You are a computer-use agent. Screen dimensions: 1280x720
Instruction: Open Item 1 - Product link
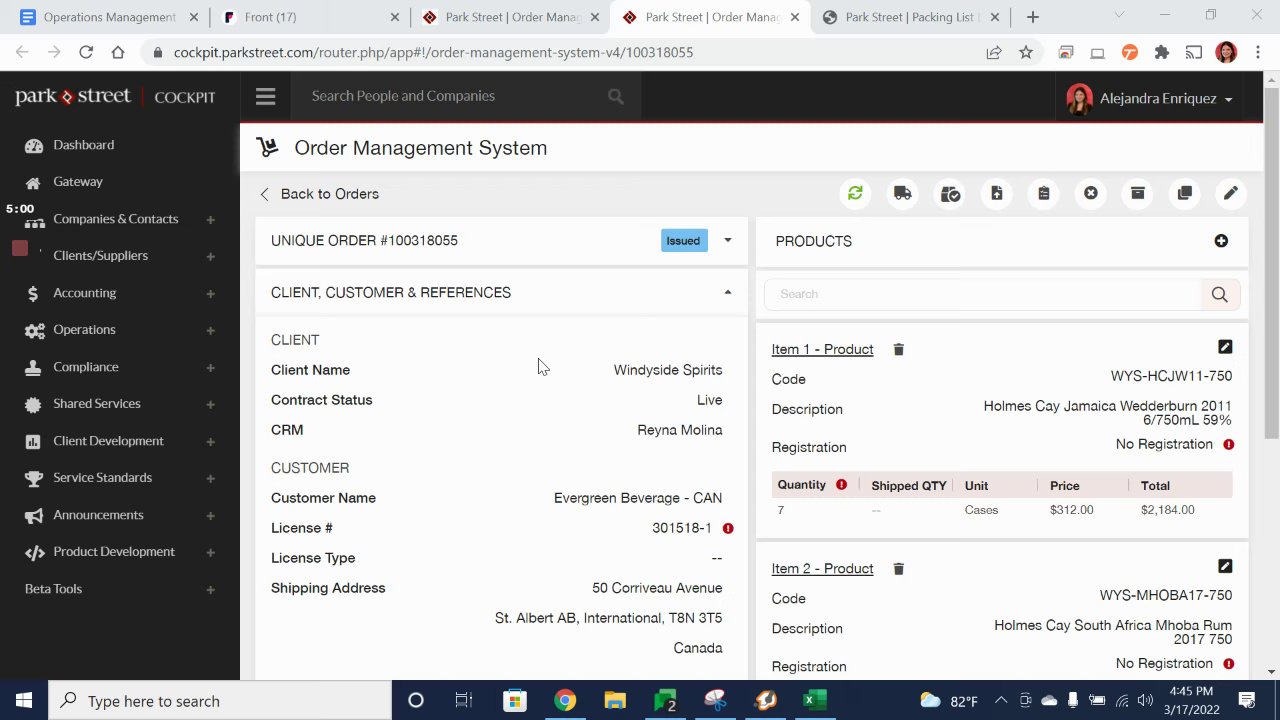pyautogui.click(x=822, y=349)
